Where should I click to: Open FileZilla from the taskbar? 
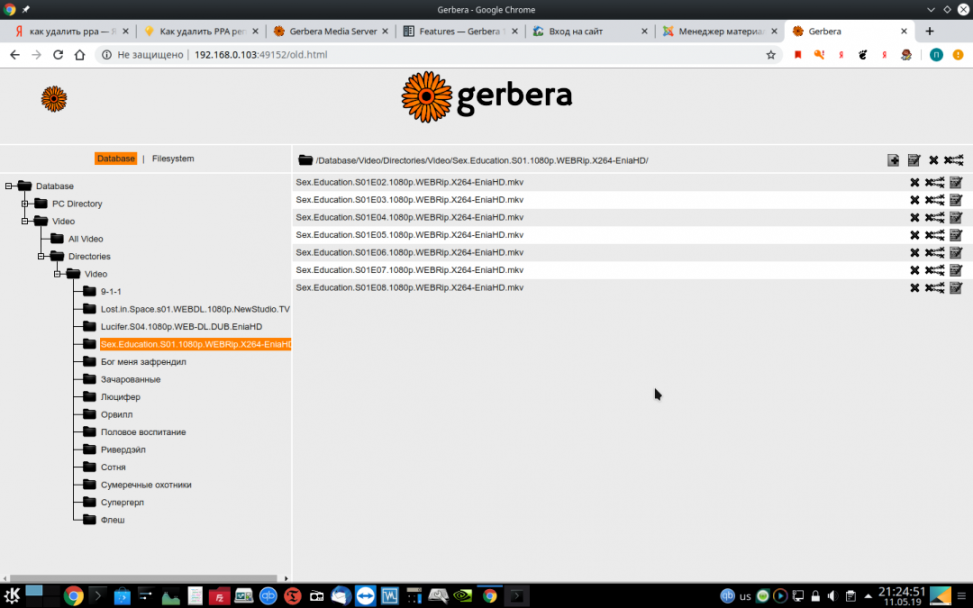click(219, 596)
